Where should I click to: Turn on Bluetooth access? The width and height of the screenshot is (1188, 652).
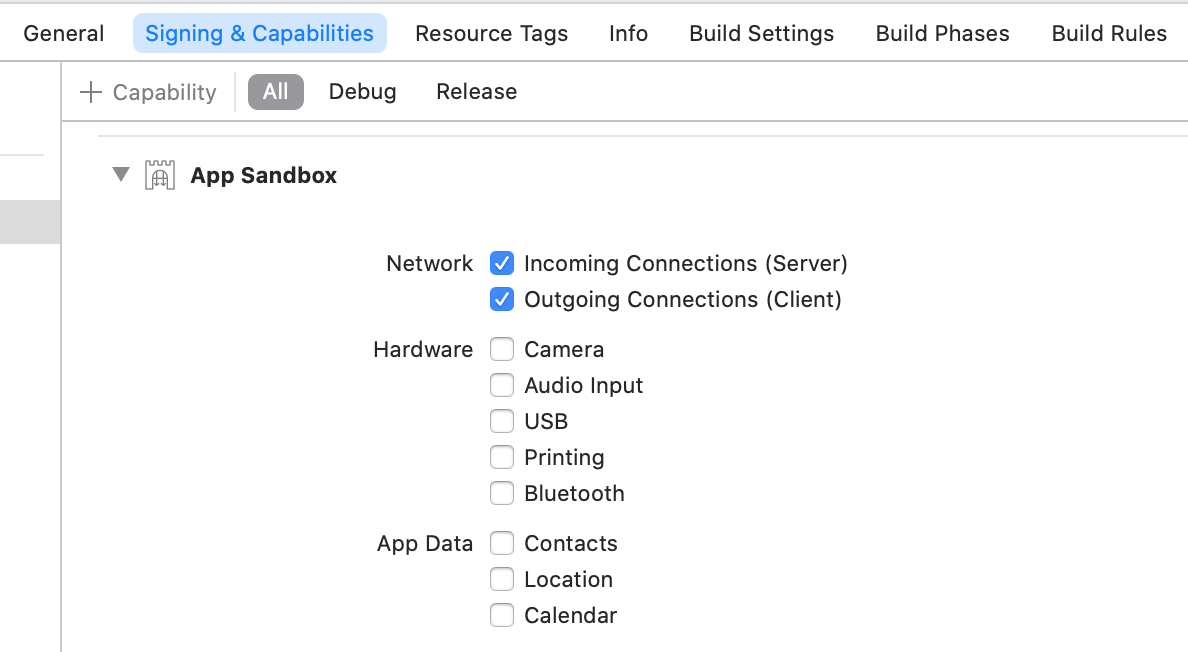pyautogui.click(x=502, y=494)
